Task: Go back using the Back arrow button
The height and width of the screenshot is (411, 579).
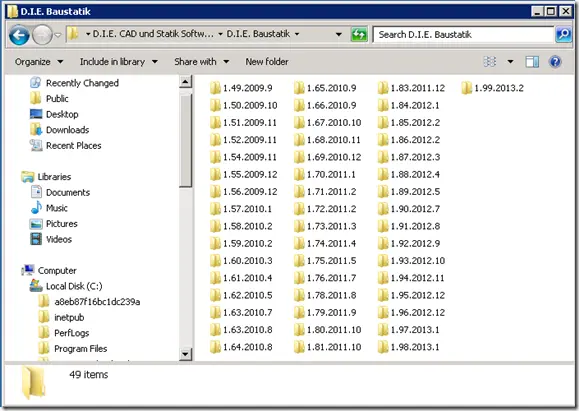Action: [x=19, y=35]
